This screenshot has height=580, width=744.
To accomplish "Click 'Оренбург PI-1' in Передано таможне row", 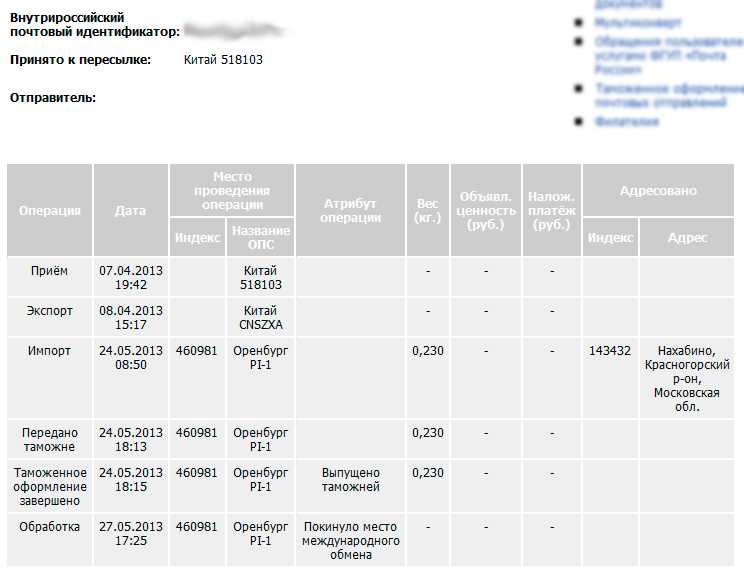I will tap(260, 440).
